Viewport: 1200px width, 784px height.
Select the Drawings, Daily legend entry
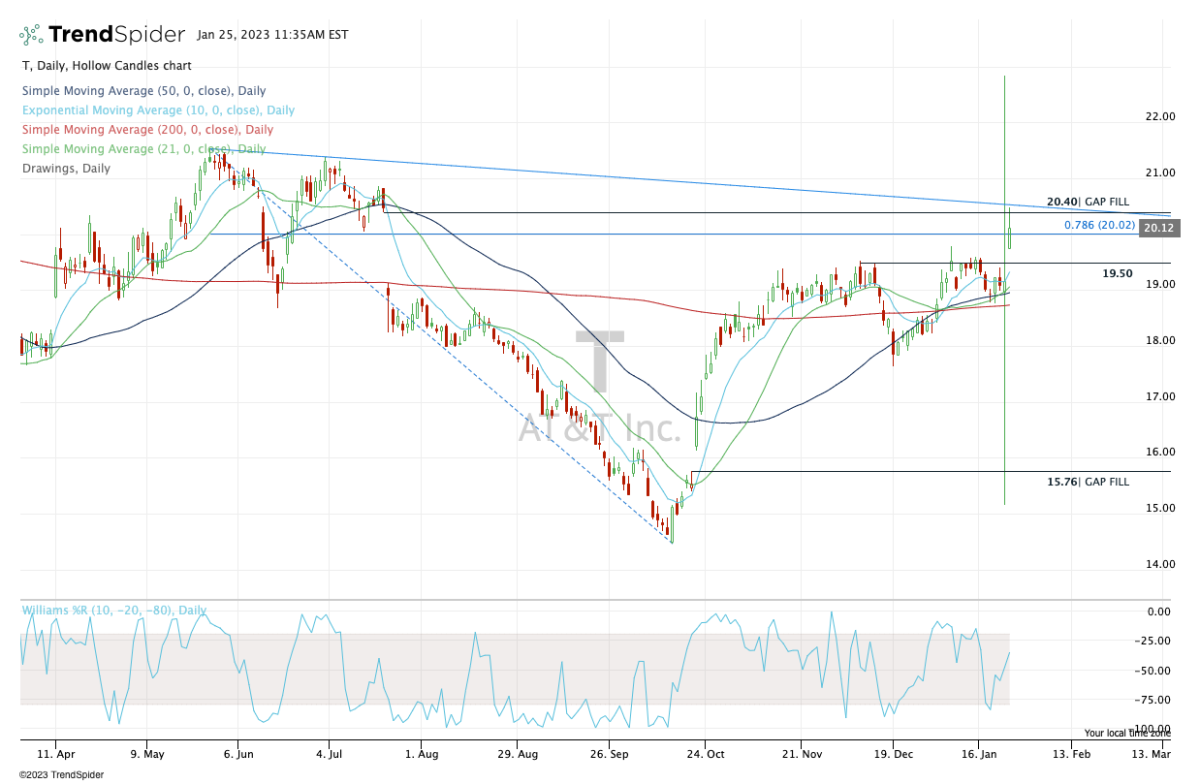[x=66, y=169]
